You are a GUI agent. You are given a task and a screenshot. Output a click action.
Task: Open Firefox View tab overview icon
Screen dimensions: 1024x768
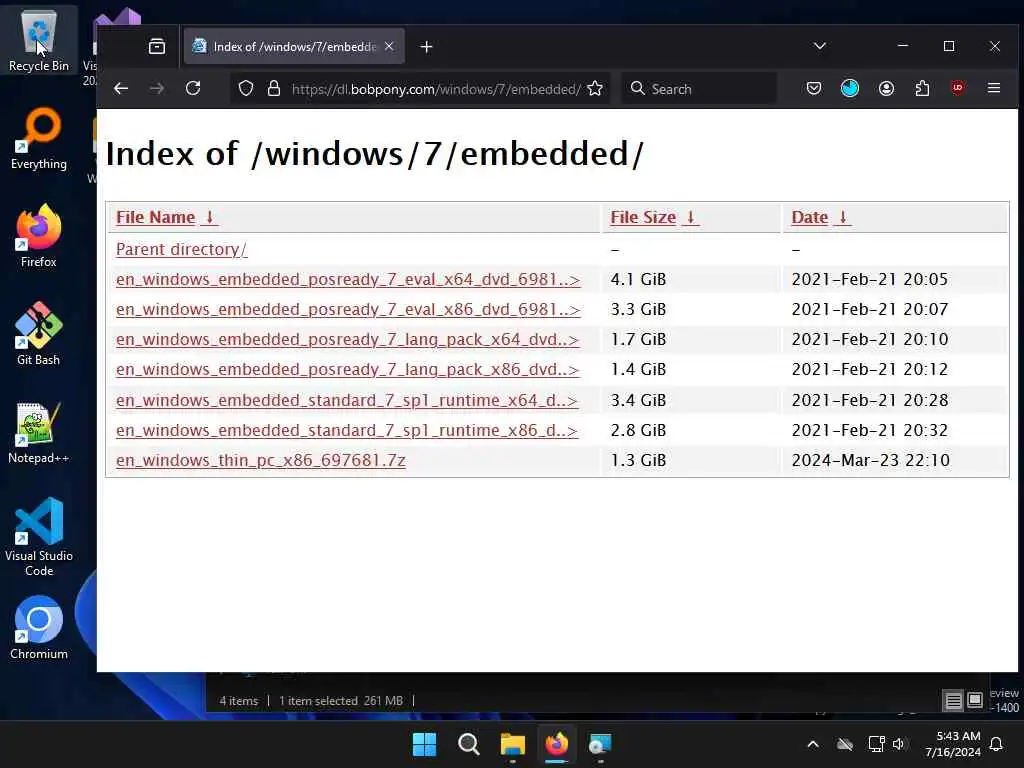tap(157, 46)
